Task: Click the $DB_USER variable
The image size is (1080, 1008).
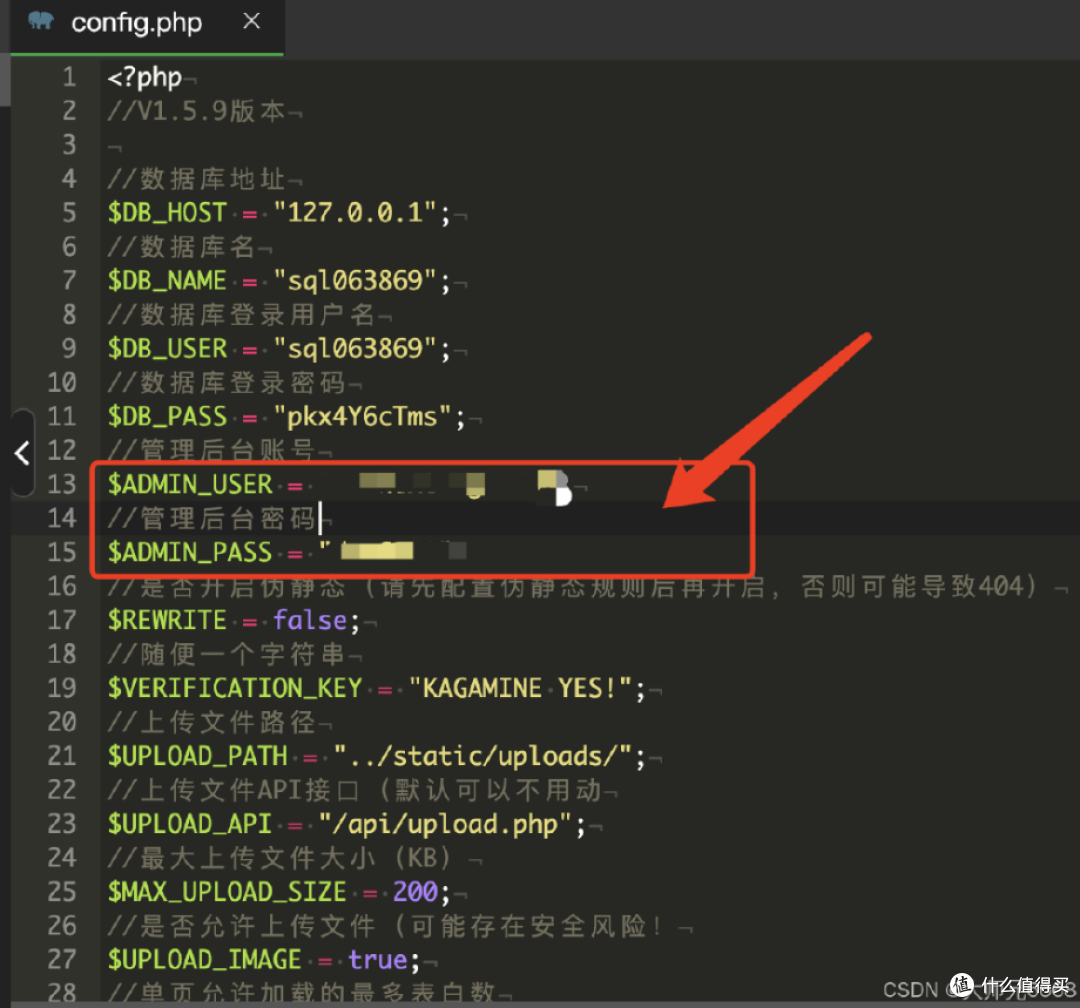Action: coord(167,349)
